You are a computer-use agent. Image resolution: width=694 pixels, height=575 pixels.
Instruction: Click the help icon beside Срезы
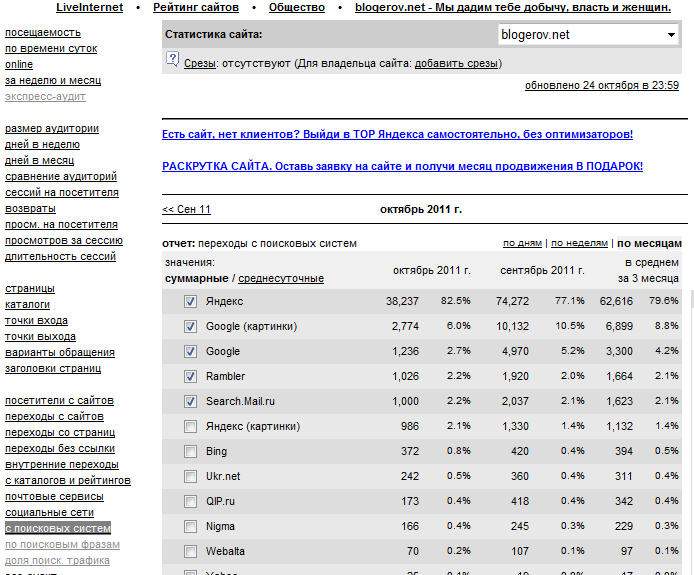pyautogui.click(x=171, y=63)
